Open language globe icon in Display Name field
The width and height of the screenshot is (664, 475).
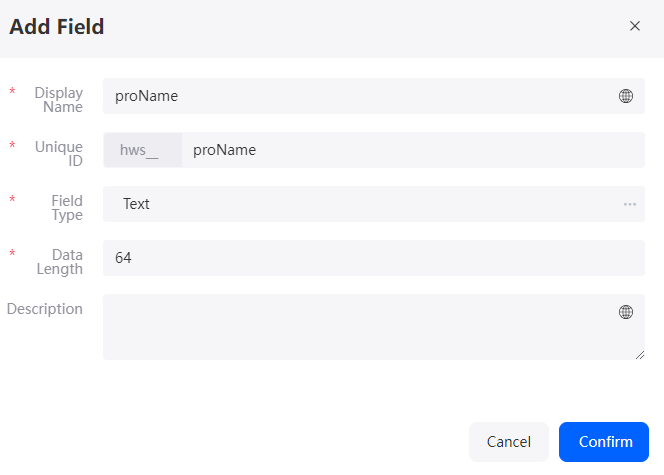pyautogui.click(x=625, y=96)
